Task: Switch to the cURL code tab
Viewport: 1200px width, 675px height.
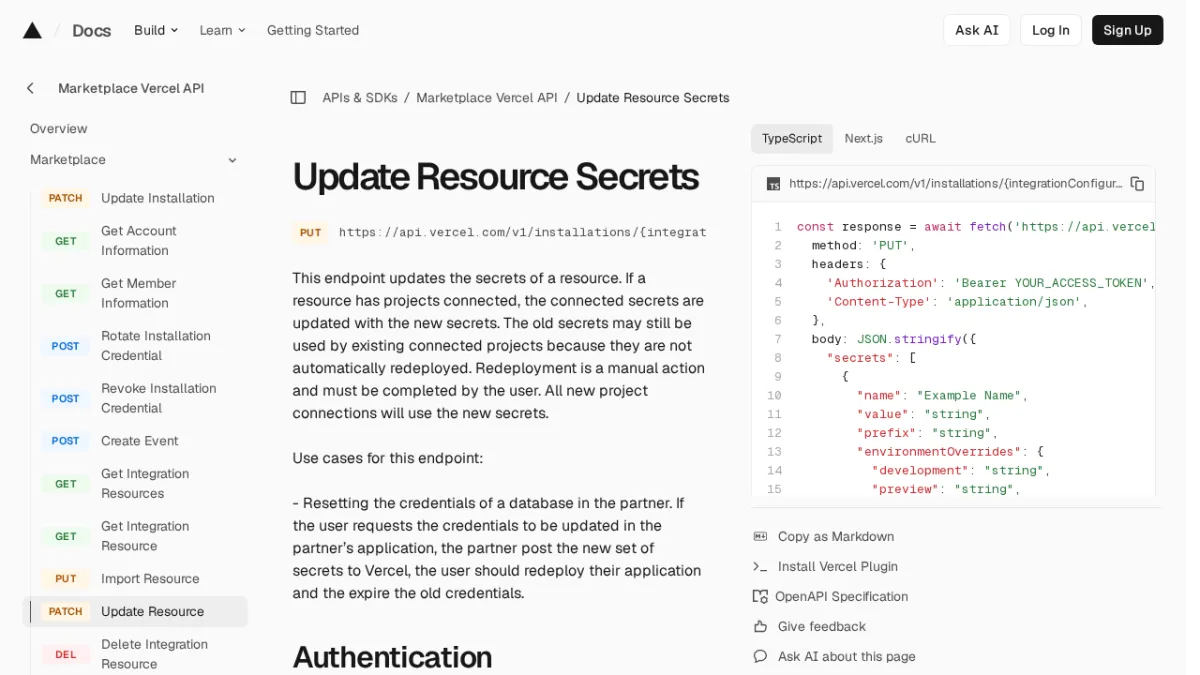Action: point(921,139)
